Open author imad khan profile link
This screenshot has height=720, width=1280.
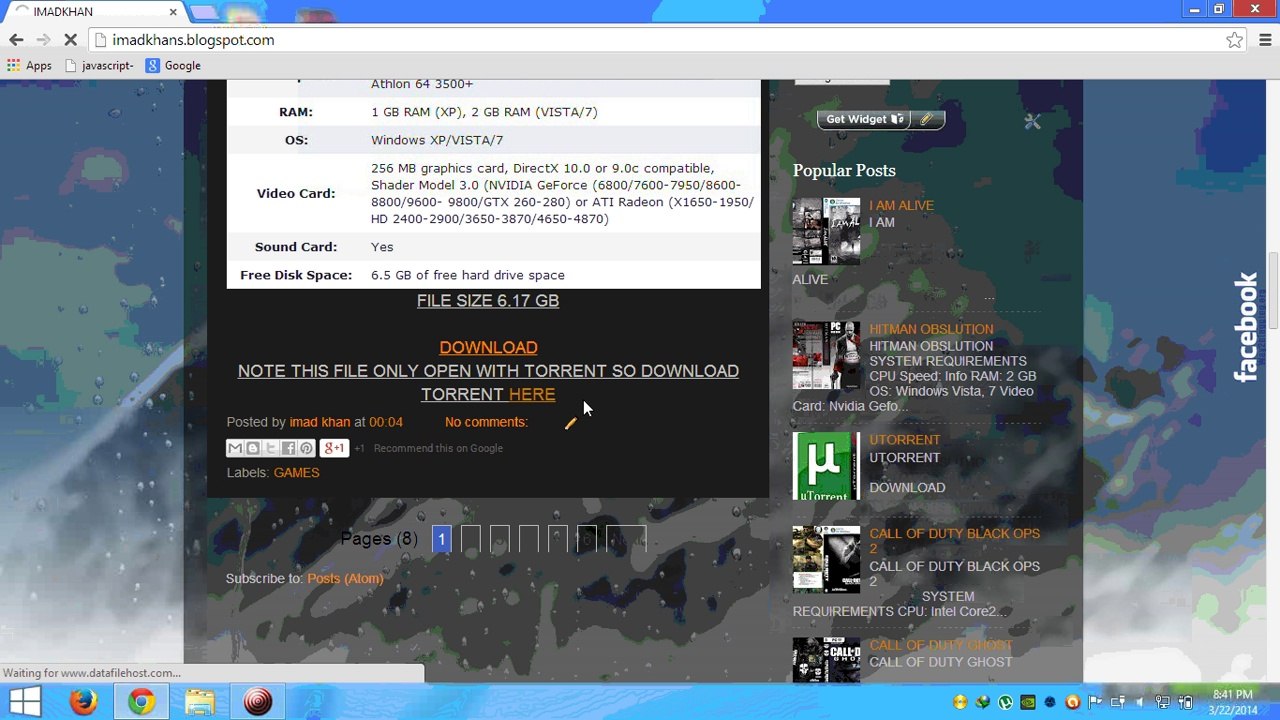tap(320, 422)
